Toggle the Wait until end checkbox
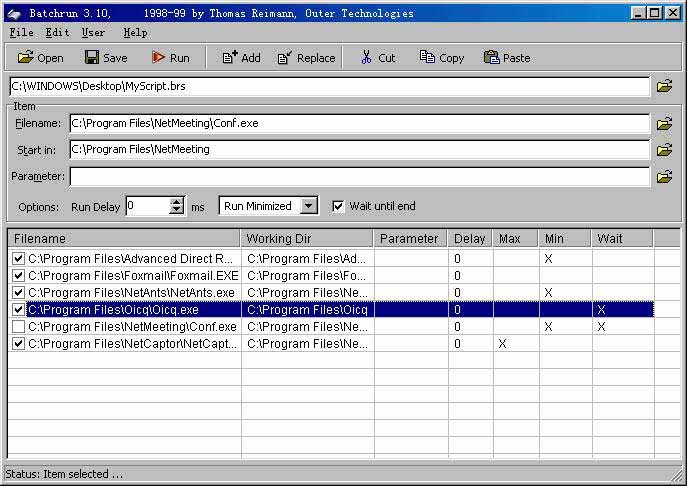 [338, 206]
